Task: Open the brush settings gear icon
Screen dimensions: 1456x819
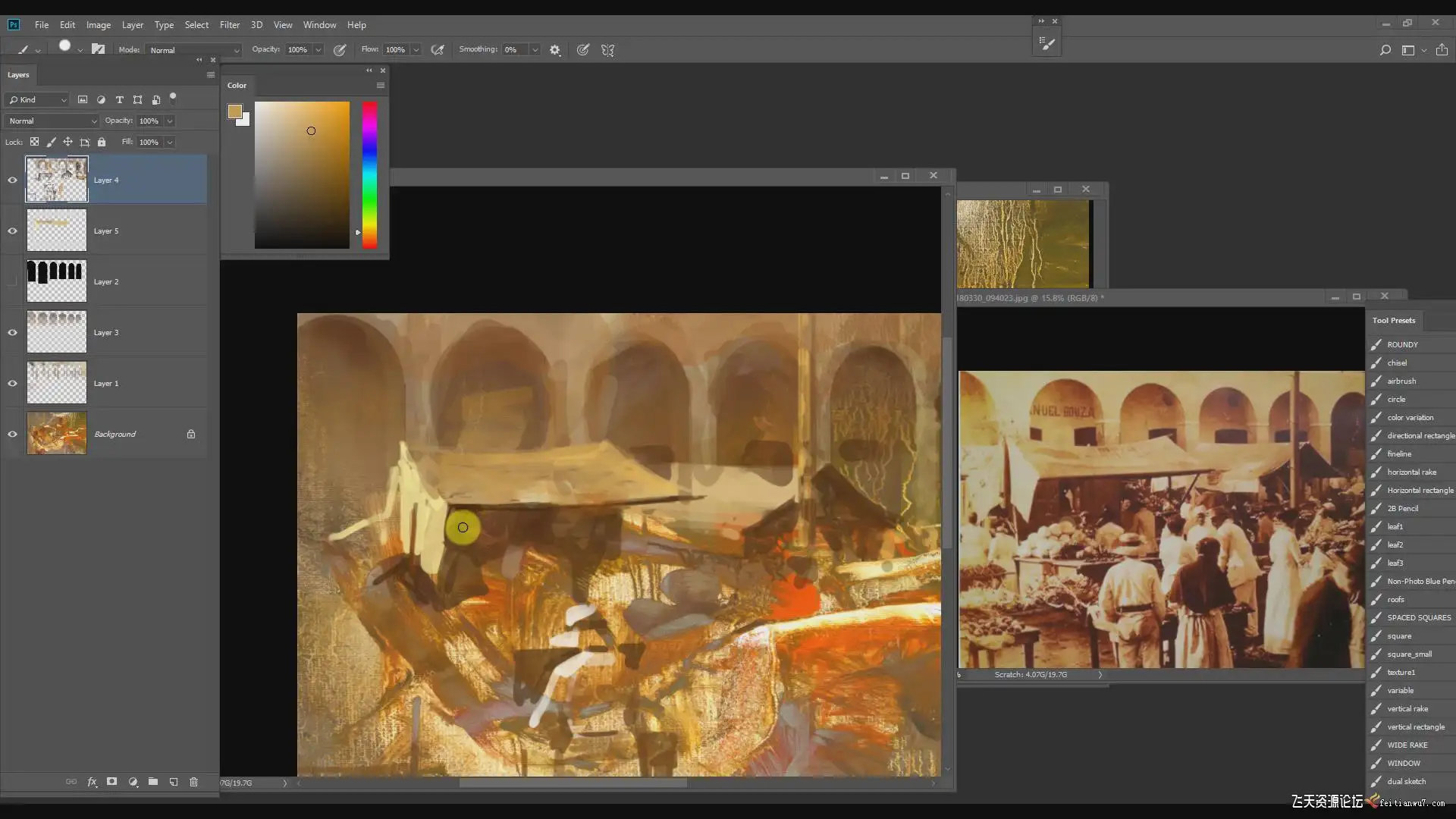Action: click(555, 50)
